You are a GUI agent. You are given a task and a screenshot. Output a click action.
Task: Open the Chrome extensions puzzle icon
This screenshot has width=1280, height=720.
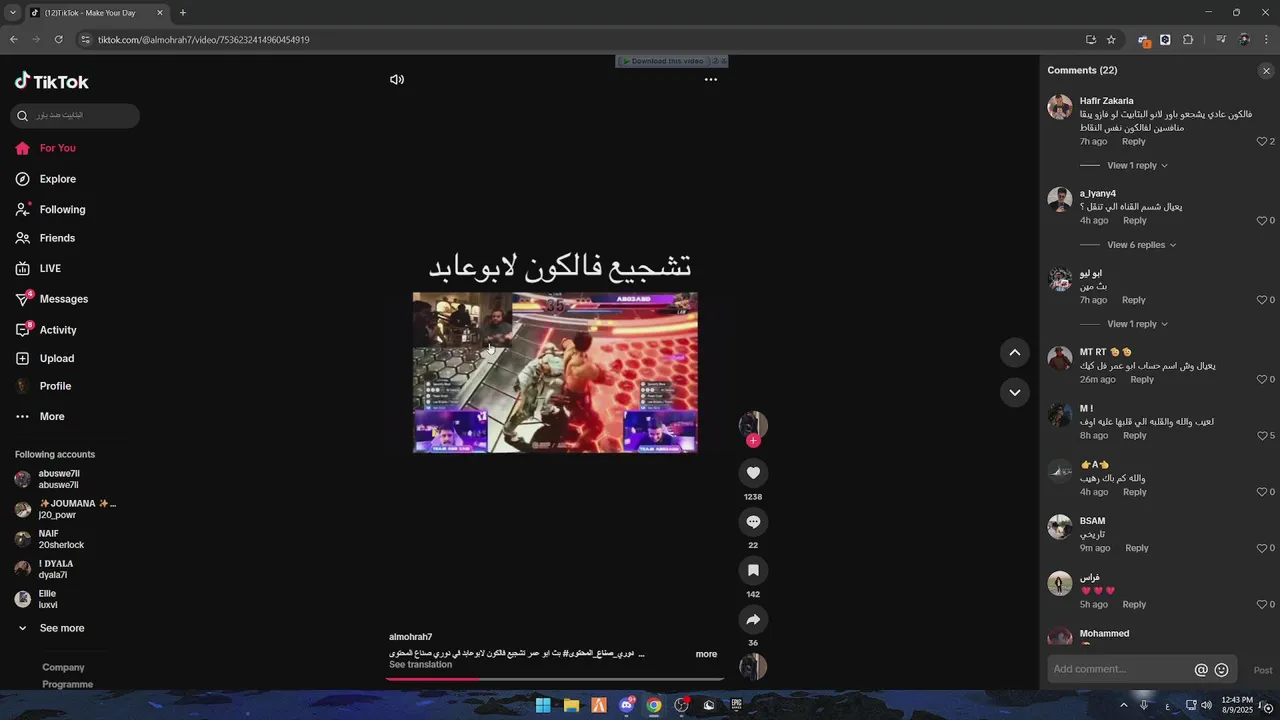click(x=1188, y=40)
